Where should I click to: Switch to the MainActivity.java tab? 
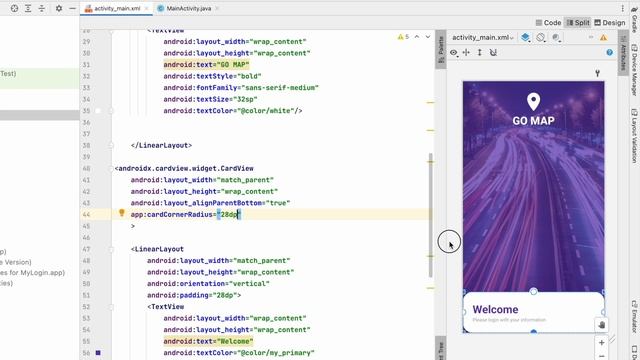point(184,8)
